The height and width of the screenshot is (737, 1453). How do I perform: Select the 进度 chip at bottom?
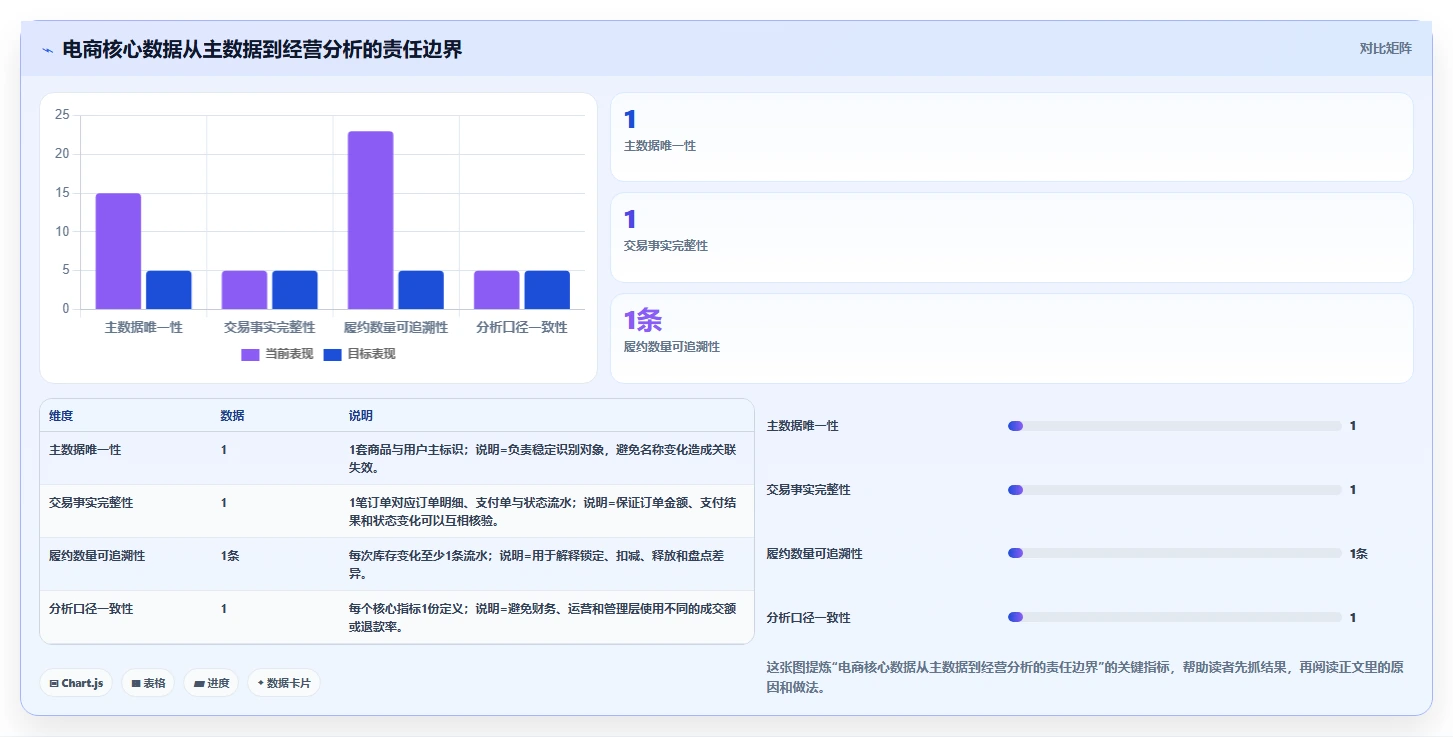pyautogui.click(x=211, y=683)
